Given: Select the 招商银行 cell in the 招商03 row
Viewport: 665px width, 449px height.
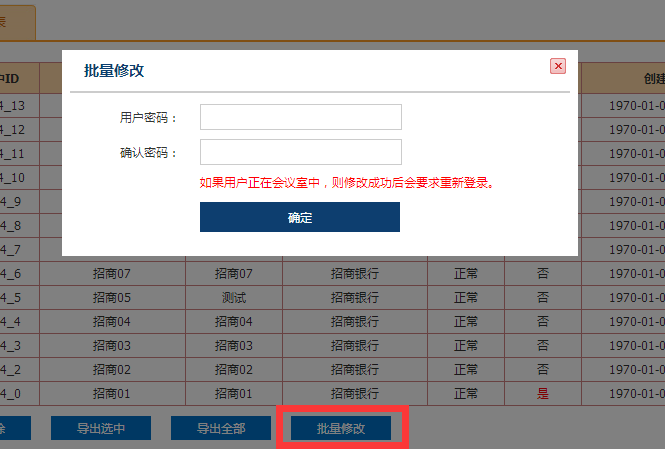Looking at the screenshot, I should (x=355, y=345).
